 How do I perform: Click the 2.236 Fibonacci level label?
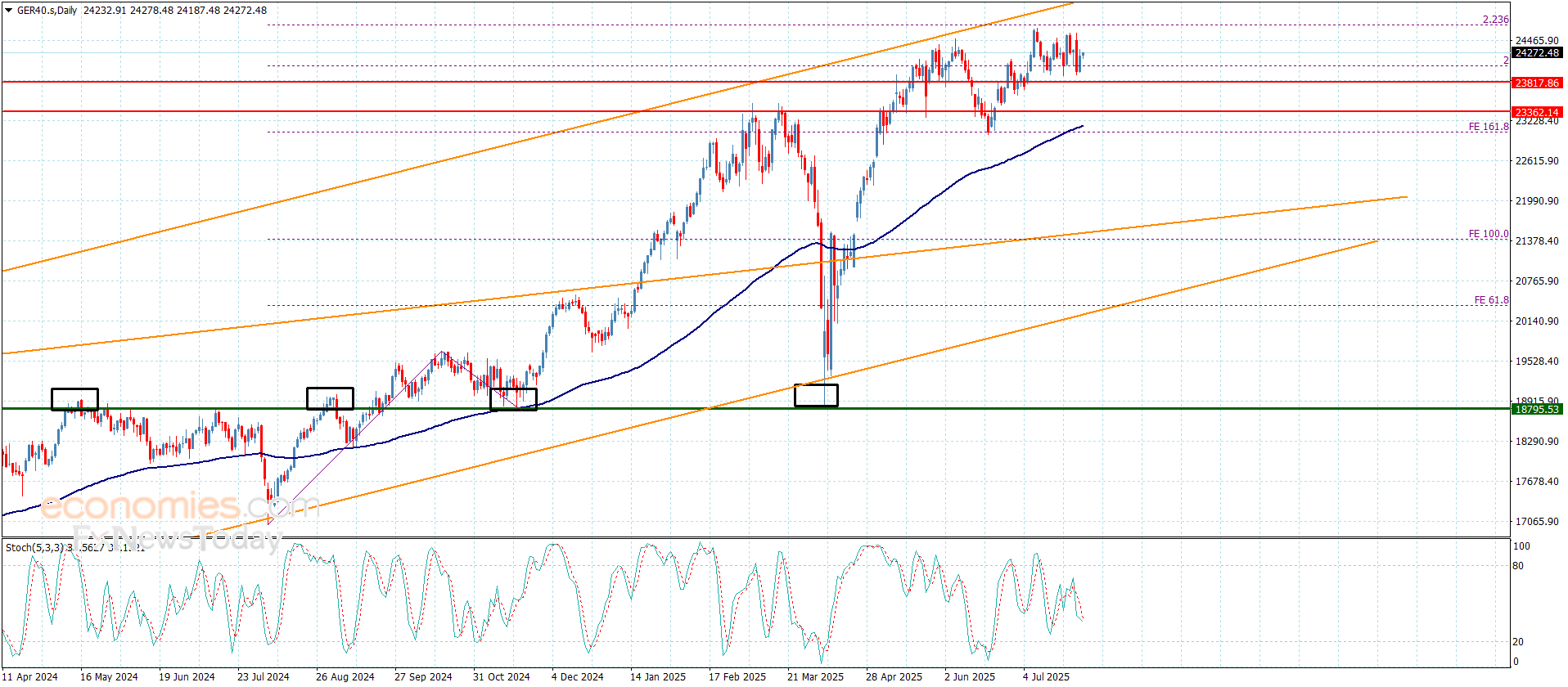click(x=1495, y=20)
